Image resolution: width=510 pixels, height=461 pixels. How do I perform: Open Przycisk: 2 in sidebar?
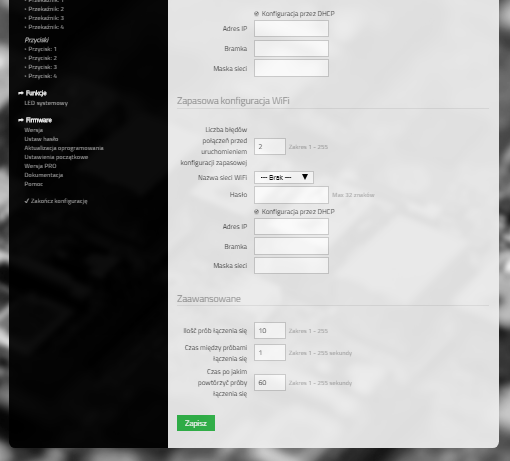pos(42,58)
